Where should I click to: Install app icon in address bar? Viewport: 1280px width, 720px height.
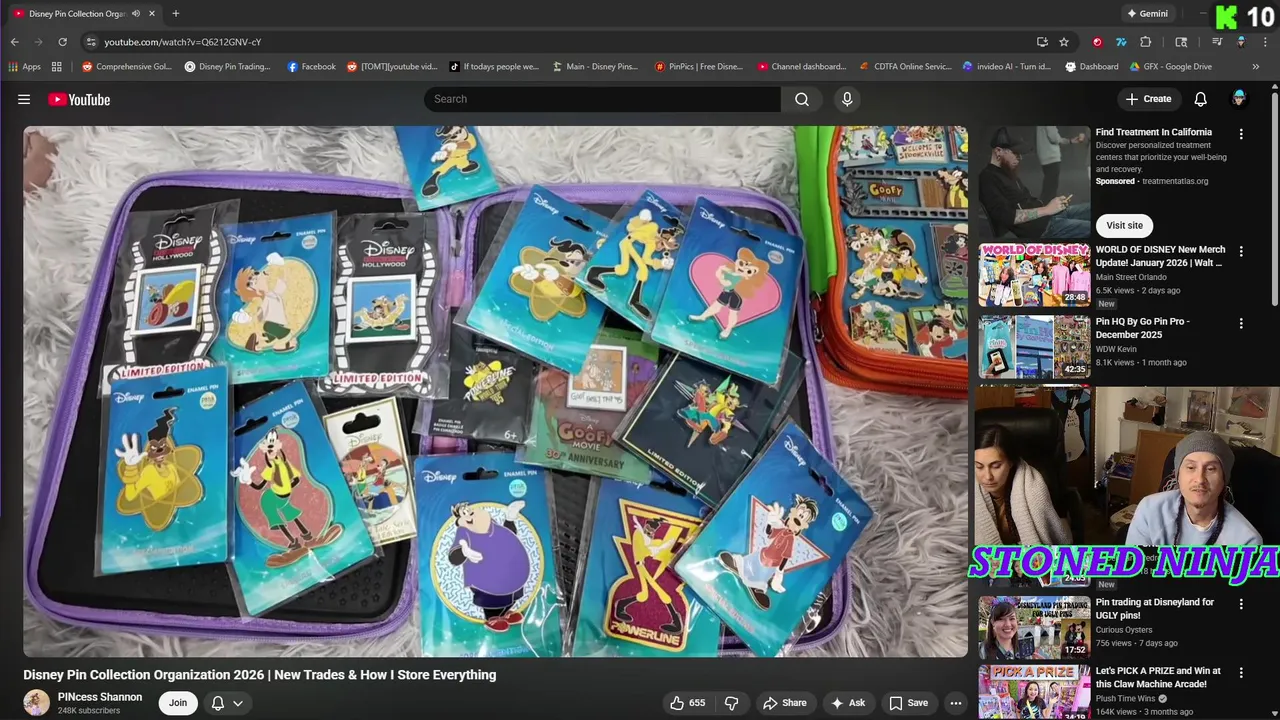1042,42
